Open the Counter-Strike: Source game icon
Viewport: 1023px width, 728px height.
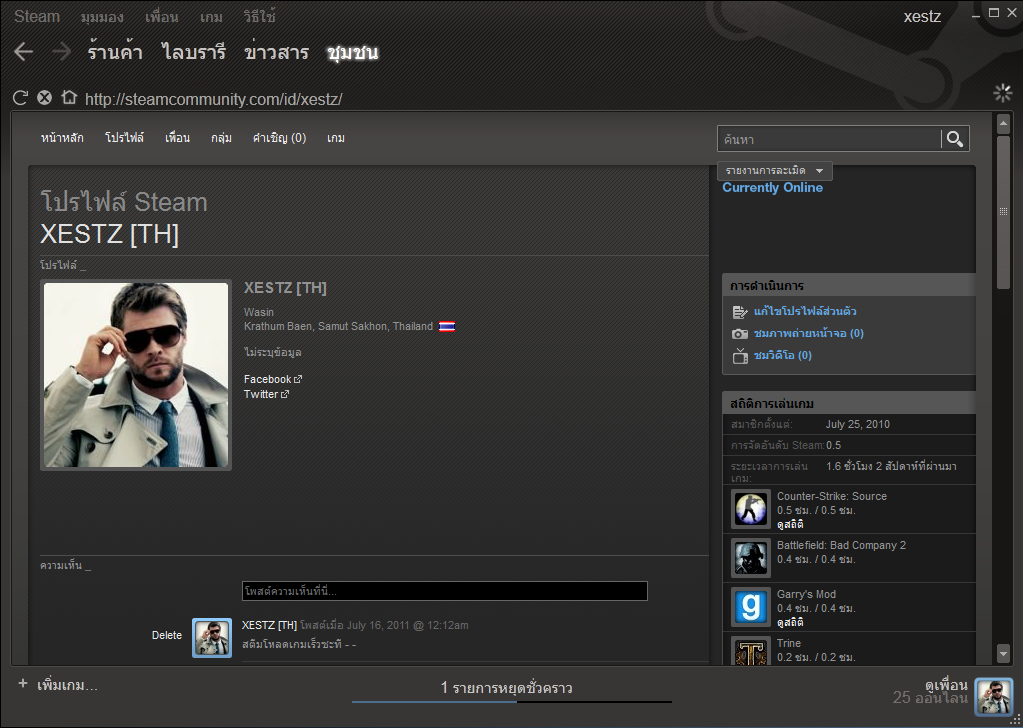tap(750, 509)
